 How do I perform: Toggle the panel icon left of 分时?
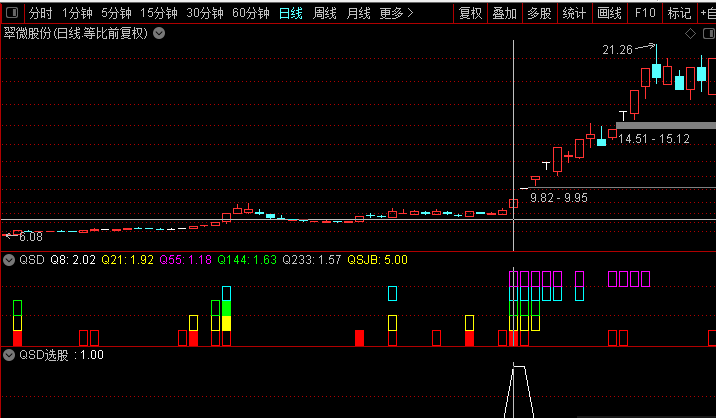[12, 13]
